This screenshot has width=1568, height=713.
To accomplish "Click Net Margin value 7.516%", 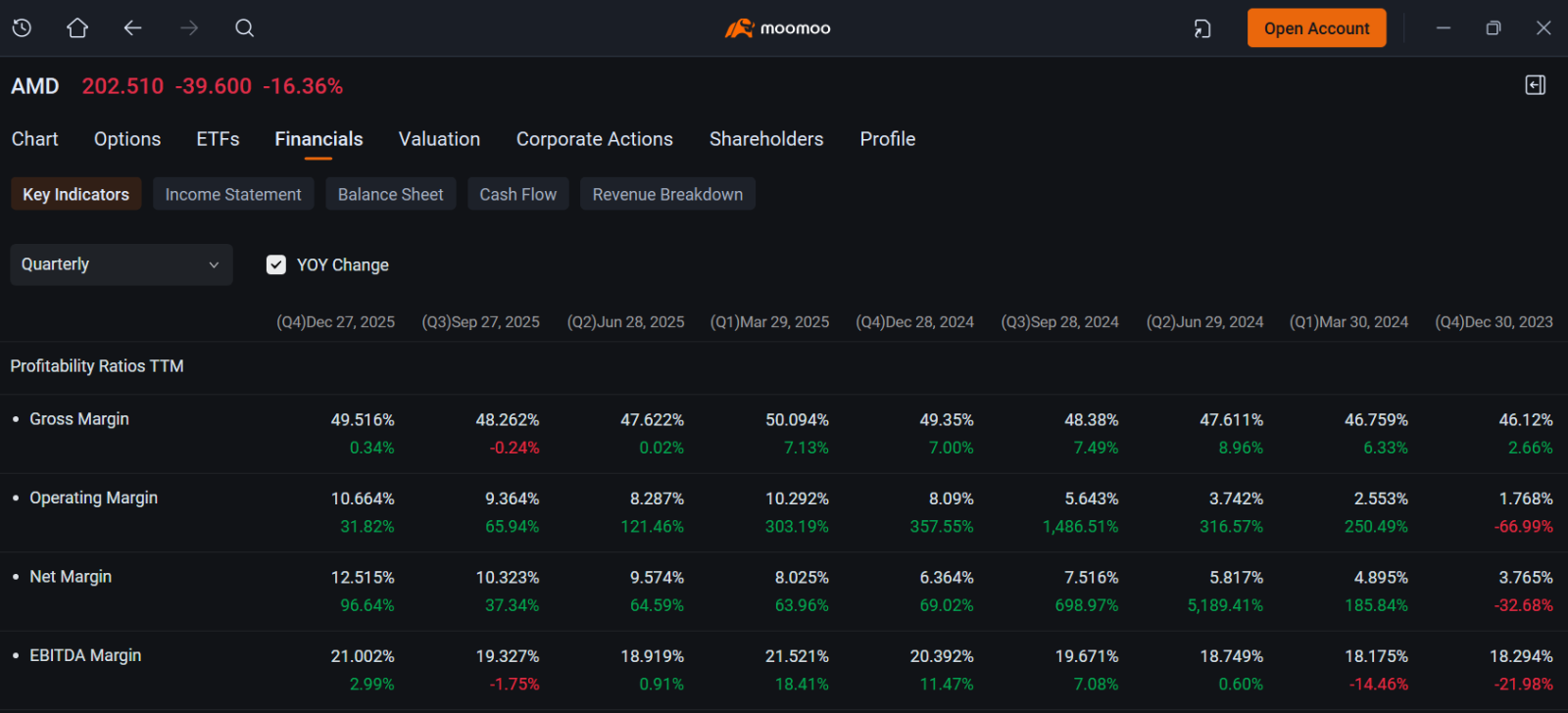I will click(1092, 578).
